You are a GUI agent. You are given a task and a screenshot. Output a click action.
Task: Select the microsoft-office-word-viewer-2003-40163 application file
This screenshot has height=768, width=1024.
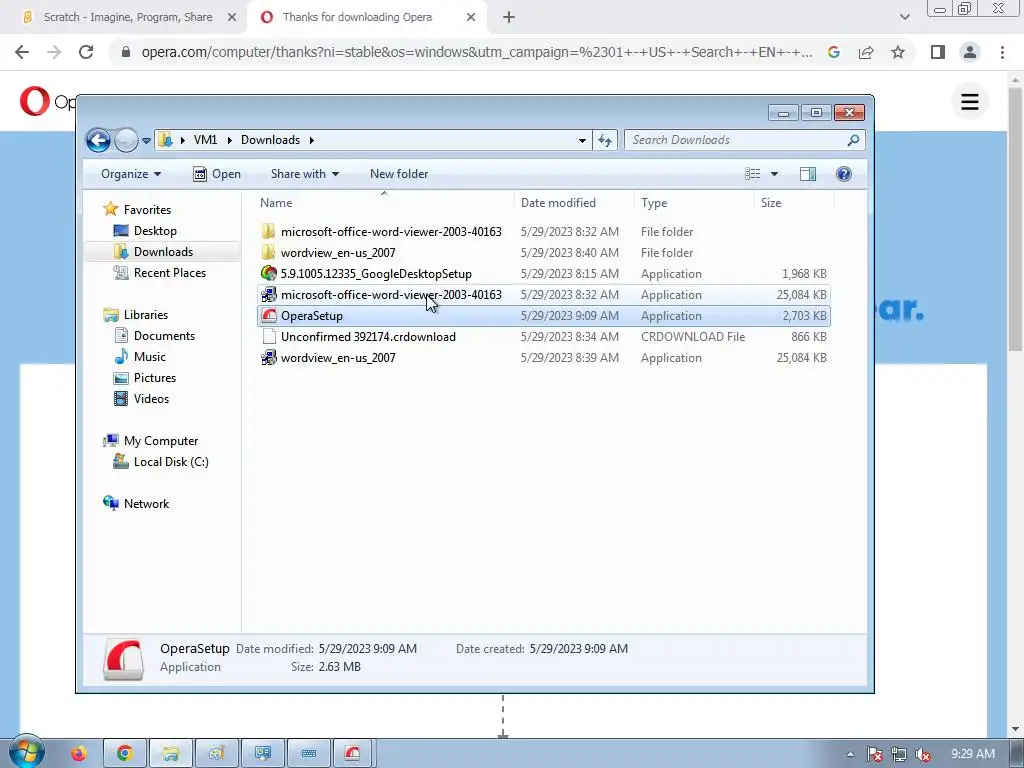pos(544,295)
